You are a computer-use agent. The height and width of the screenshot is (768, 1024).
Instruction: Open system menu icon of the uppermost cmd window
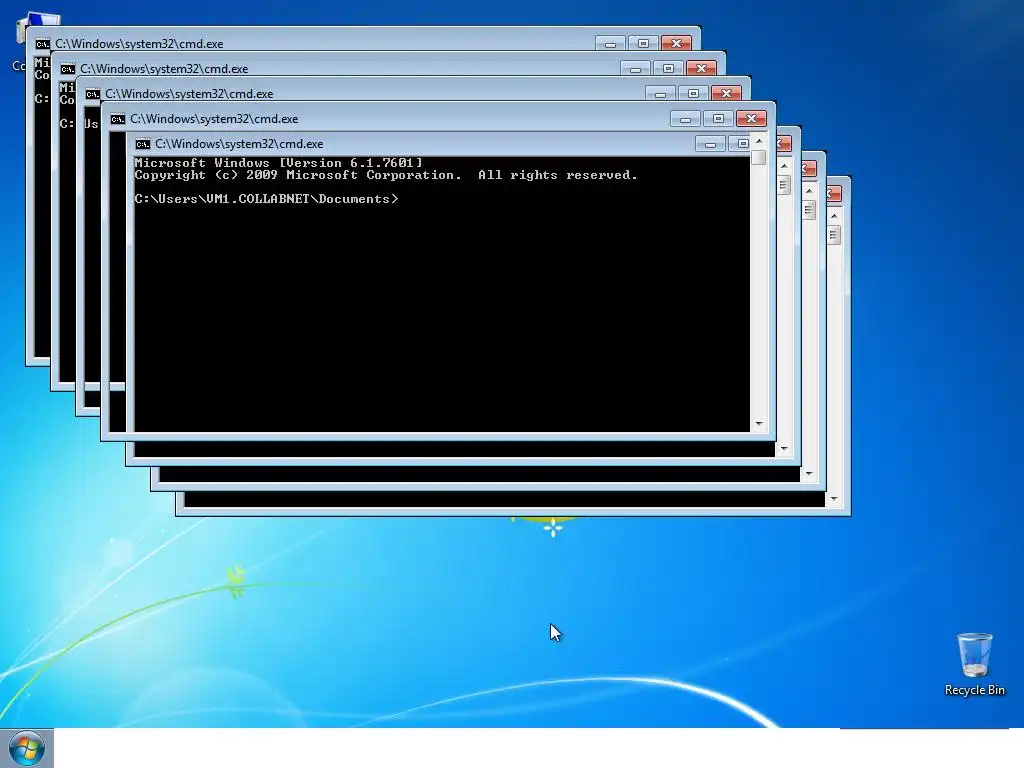(x=42, y=44)
